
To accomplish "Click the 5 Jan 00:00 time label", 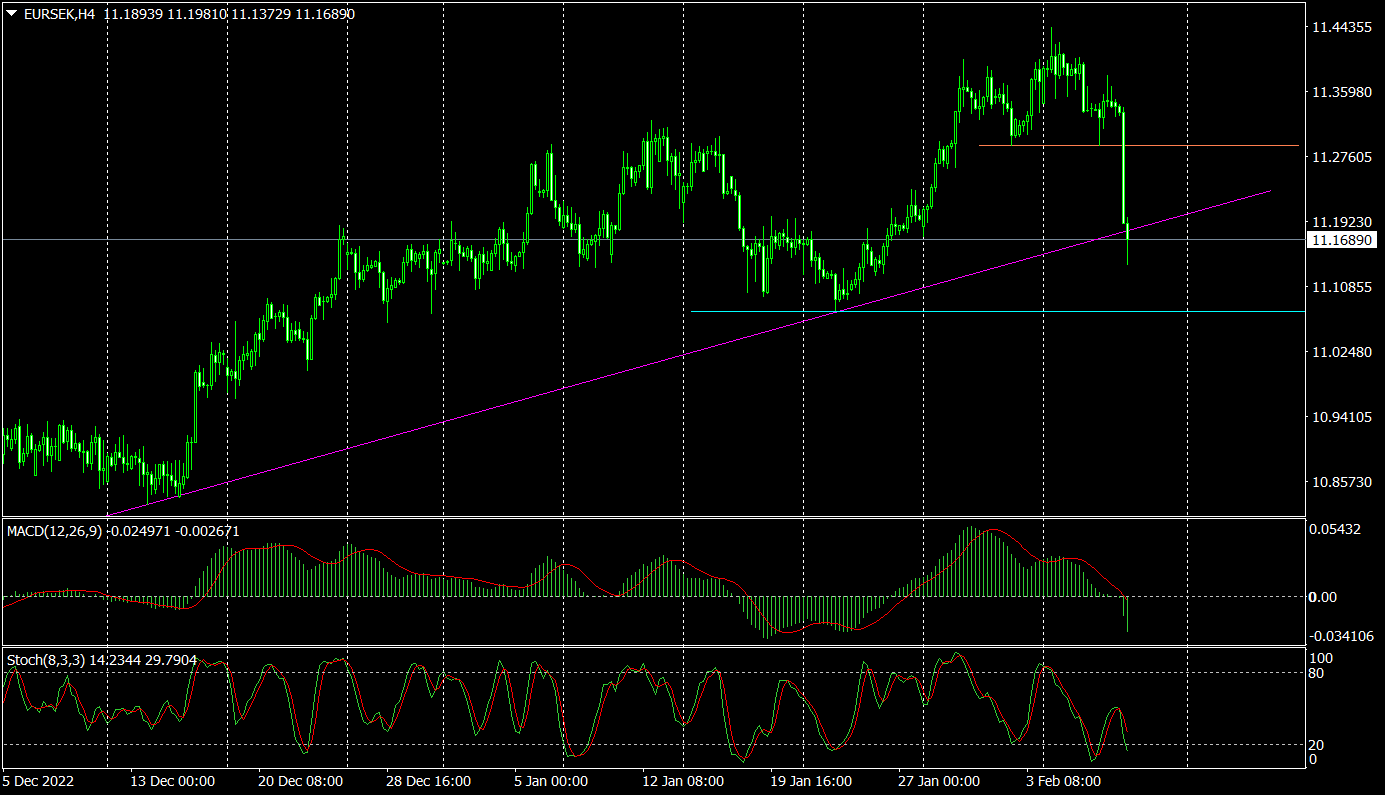I will [551, 781].
